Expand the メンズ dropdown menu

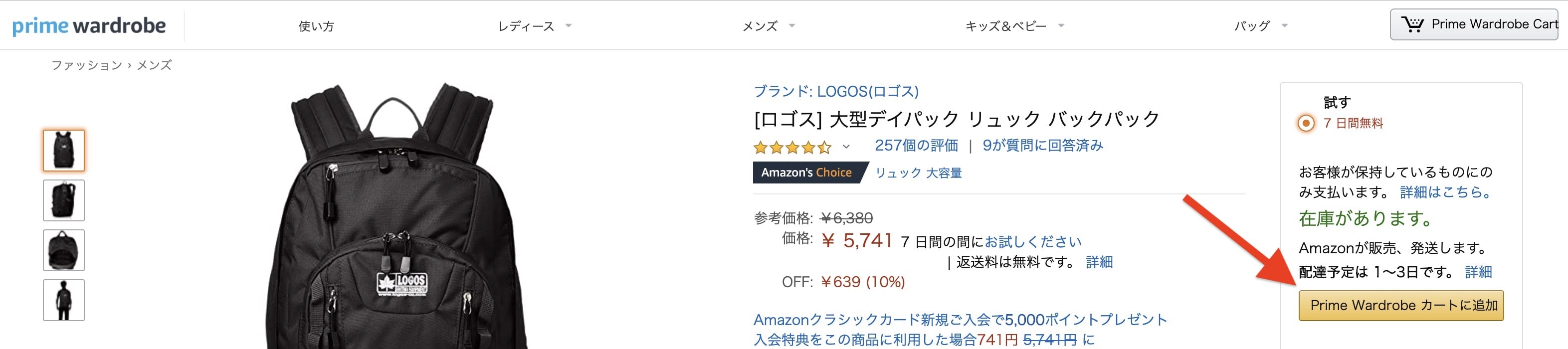768,26
